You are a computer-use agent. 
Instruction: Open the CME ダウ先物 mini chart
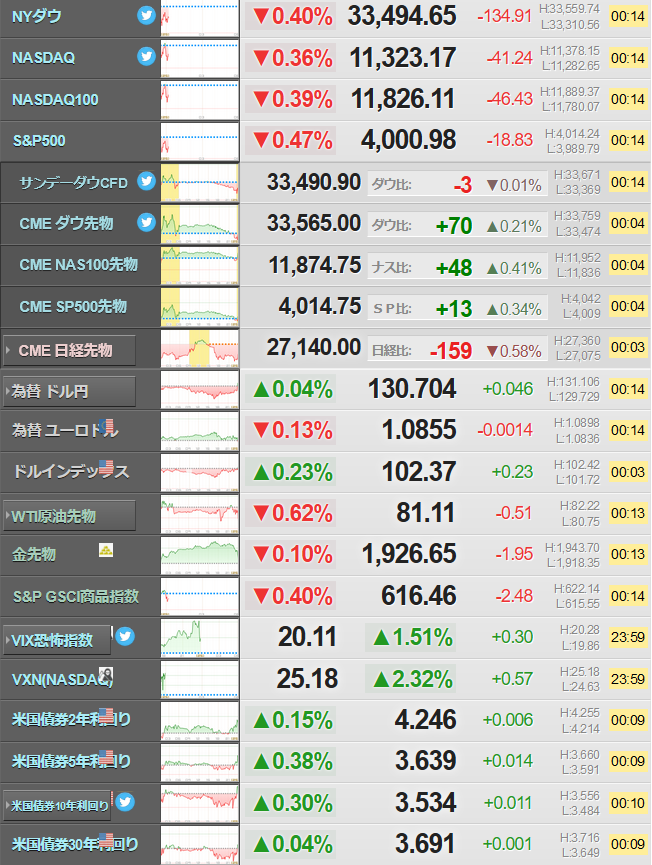pyautogui.click(x=200, y=224)
